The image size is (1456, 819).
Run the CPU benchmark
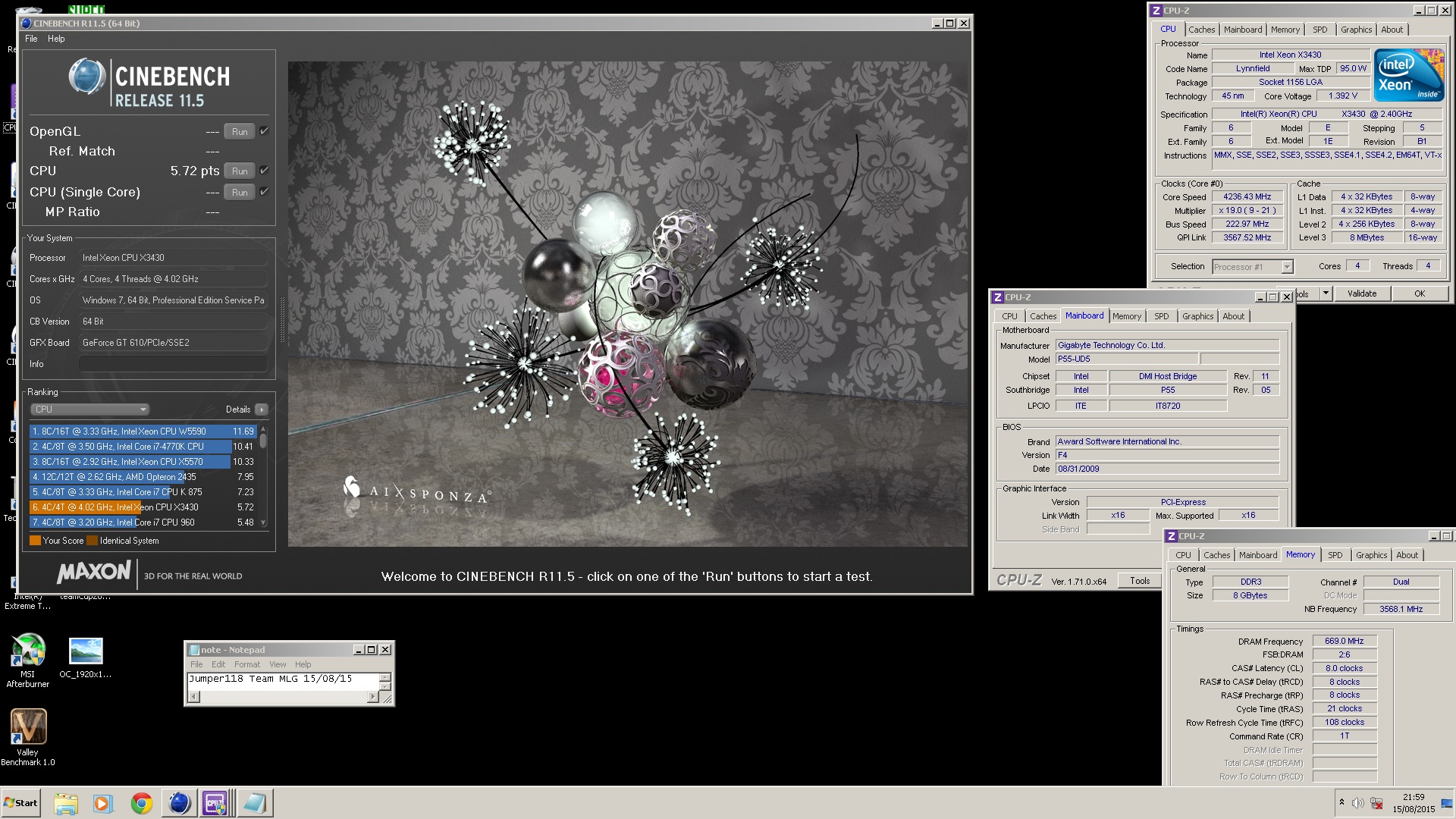(x=240, y=171)
